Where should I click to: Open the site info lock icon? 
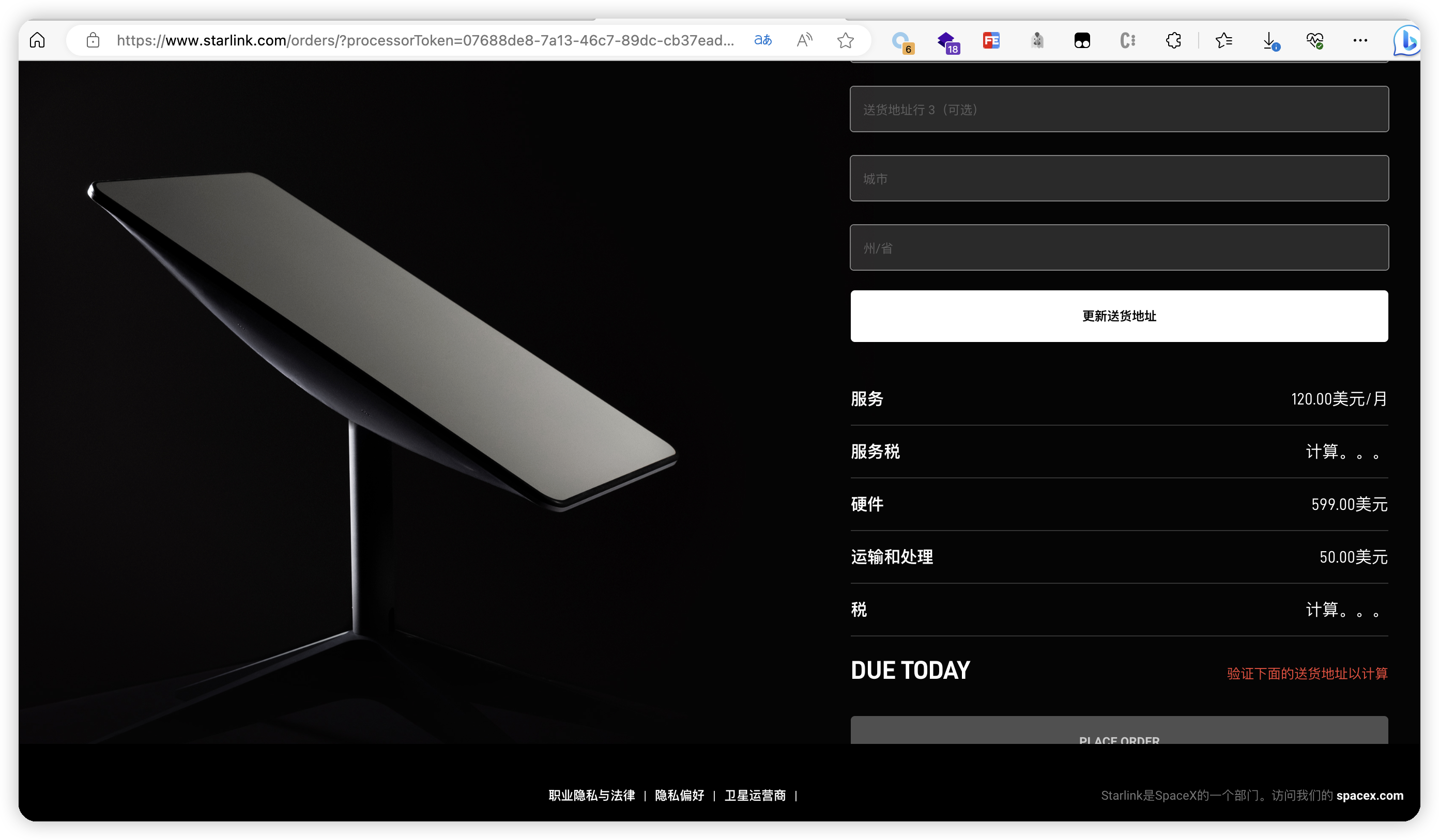point(93,40)
